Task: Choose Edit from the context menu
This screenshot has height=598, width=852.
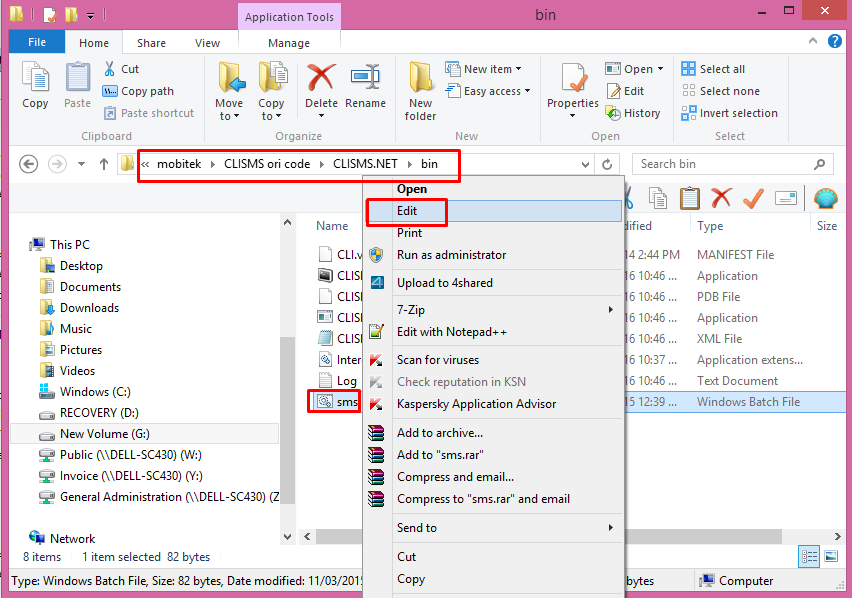Action: (x=407, y=211)
